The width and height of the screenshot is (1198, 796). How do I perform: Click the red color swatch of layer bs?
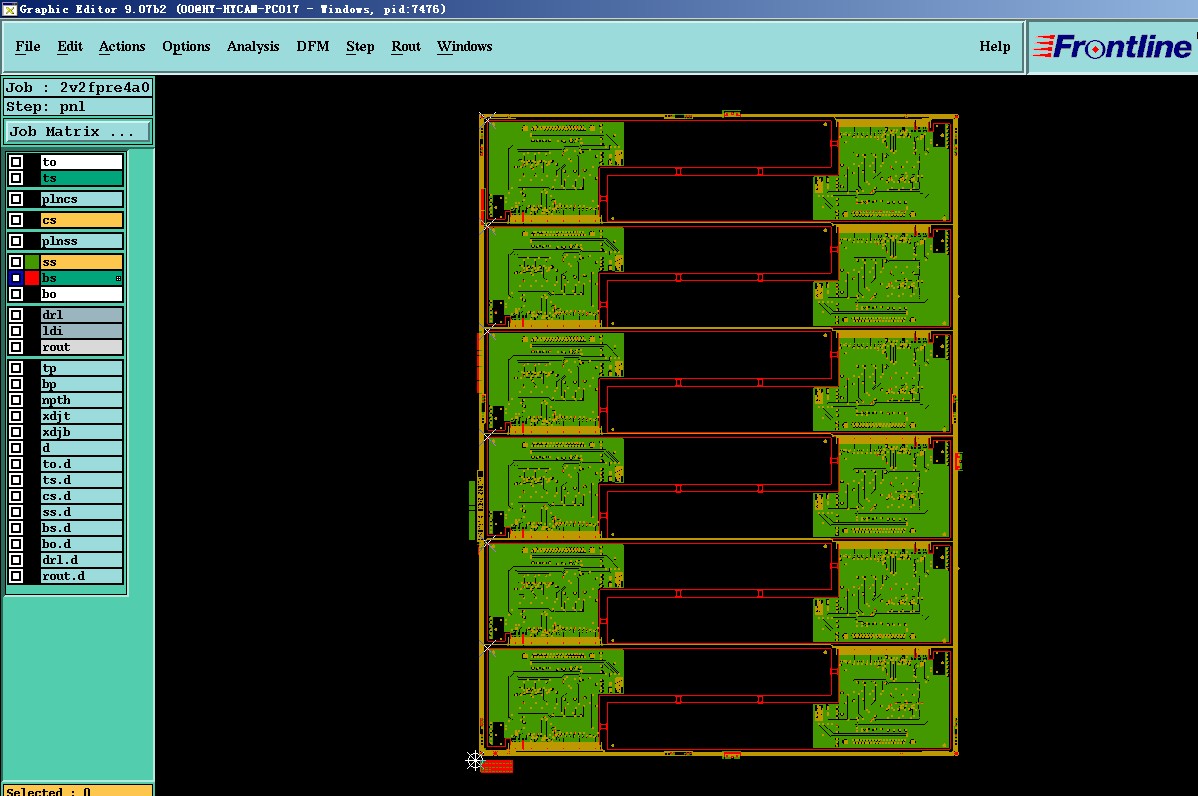click(31, 278)
